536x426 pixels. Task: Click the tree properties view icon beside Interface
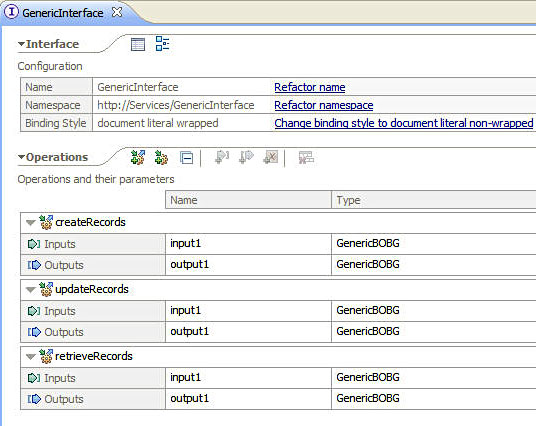(162, 43)
